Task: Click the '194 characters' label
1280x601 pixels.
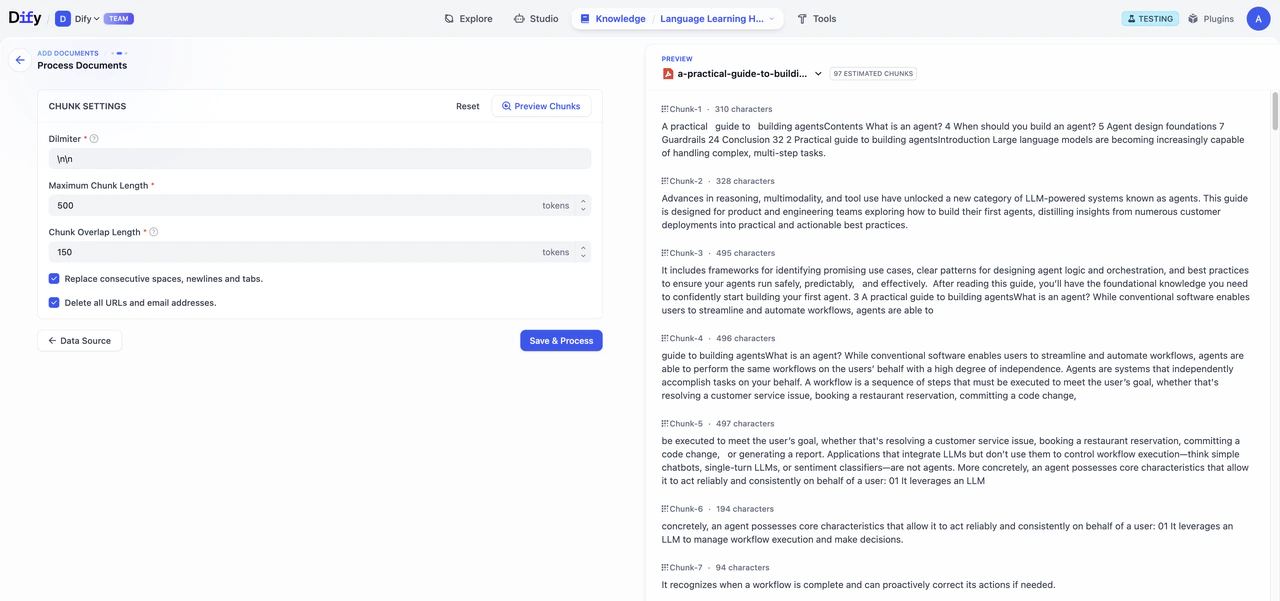Action: [745, 509]
